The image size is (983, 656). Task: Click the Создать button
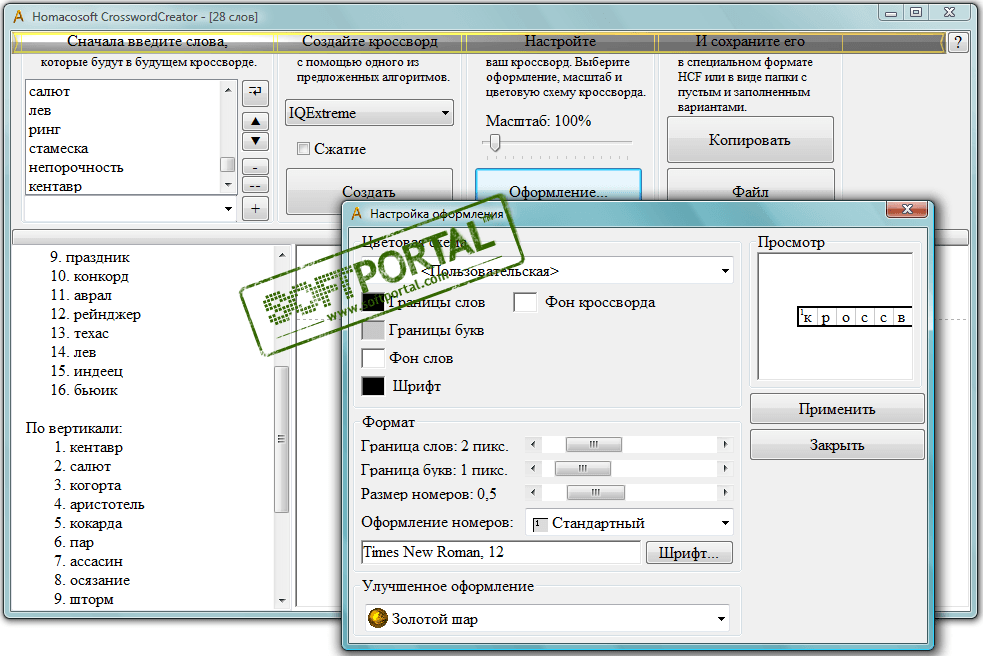point(369,191)
